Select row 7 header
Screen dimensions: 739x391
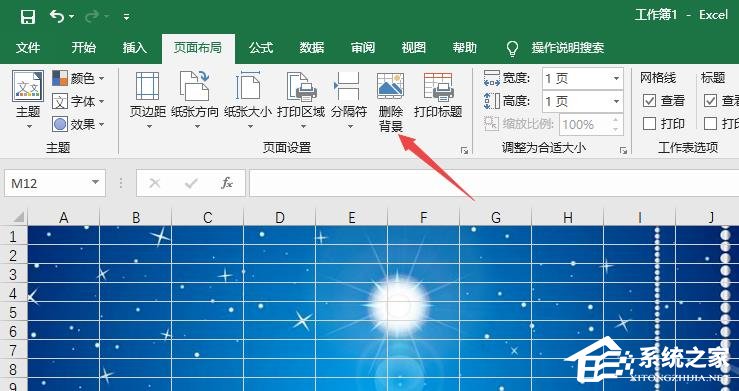click(x=14, y=350)
